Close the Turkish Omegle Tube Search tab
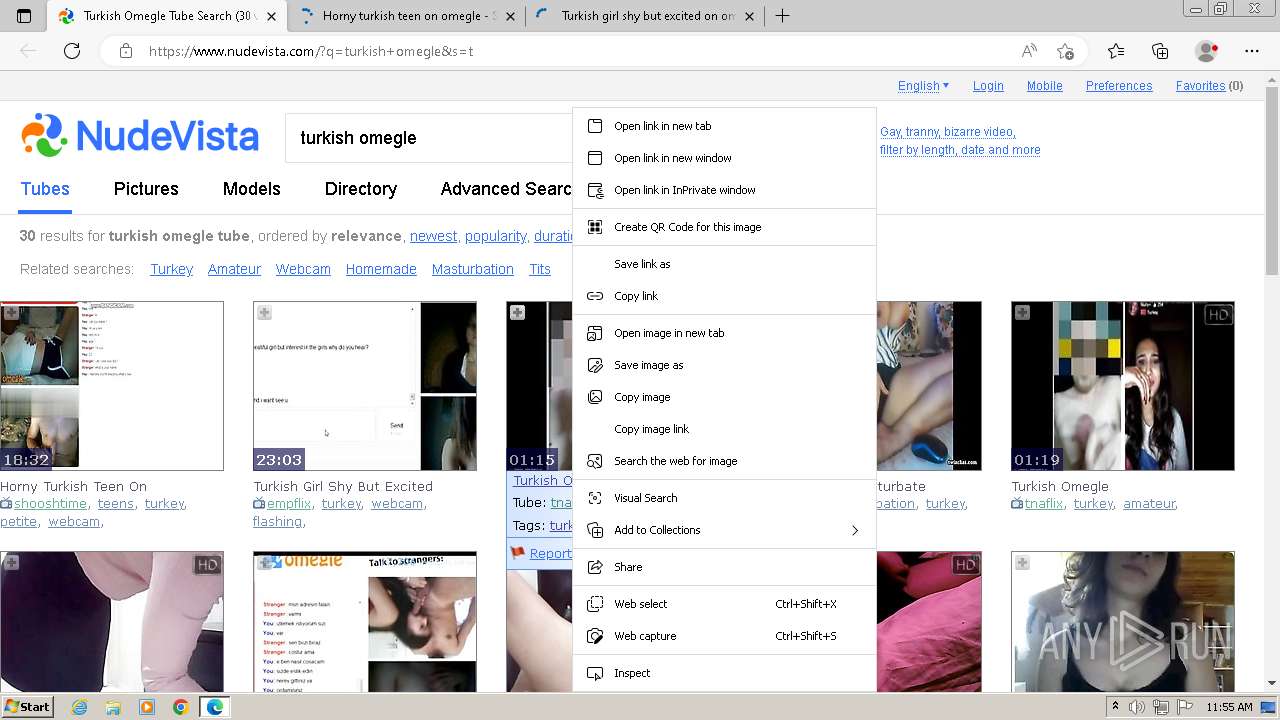 pyautogui.click(x=271, y=16)
